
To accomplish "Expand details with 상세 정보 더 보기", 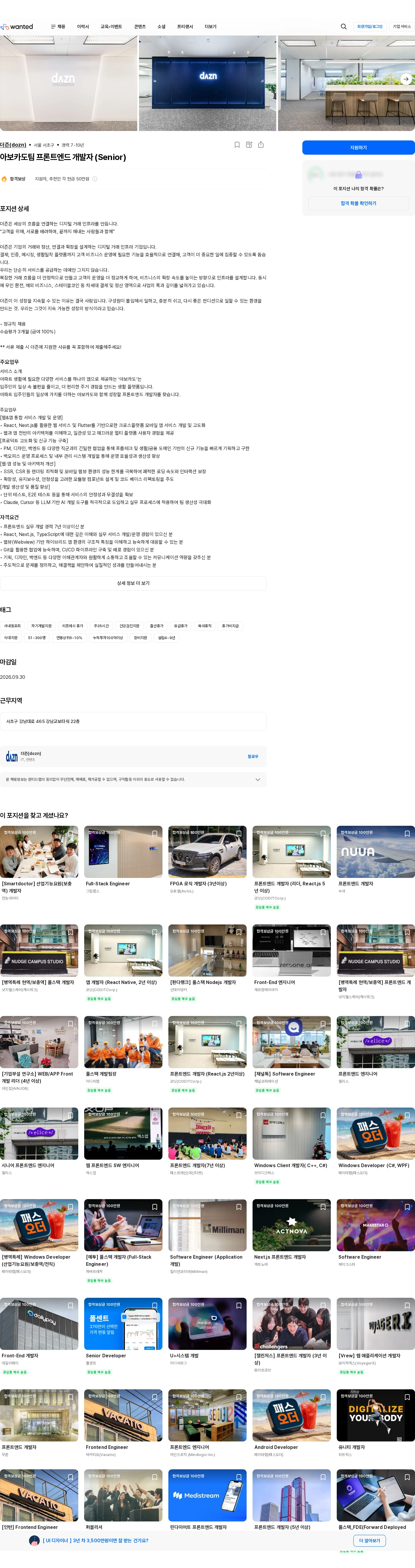I will 133,583.
